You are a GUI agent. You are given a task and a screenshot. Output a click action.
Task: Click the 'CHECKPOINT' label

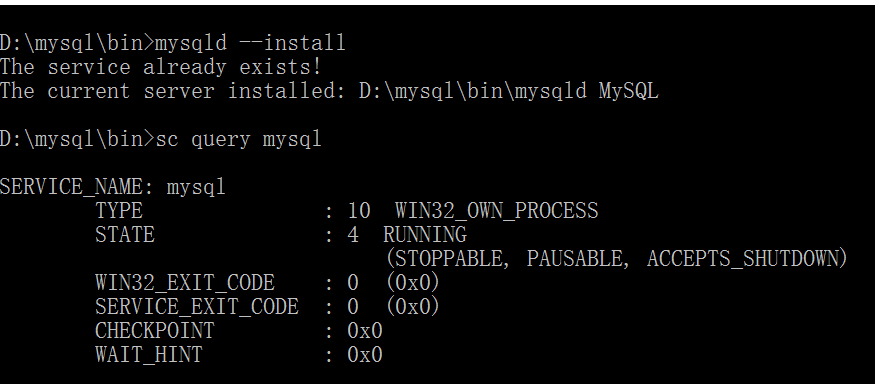coord(155,331)
